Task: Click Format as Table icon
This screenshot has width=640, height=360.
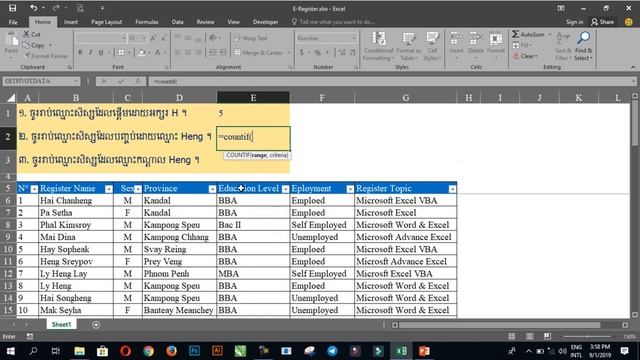Action: (x=409, y=39)
